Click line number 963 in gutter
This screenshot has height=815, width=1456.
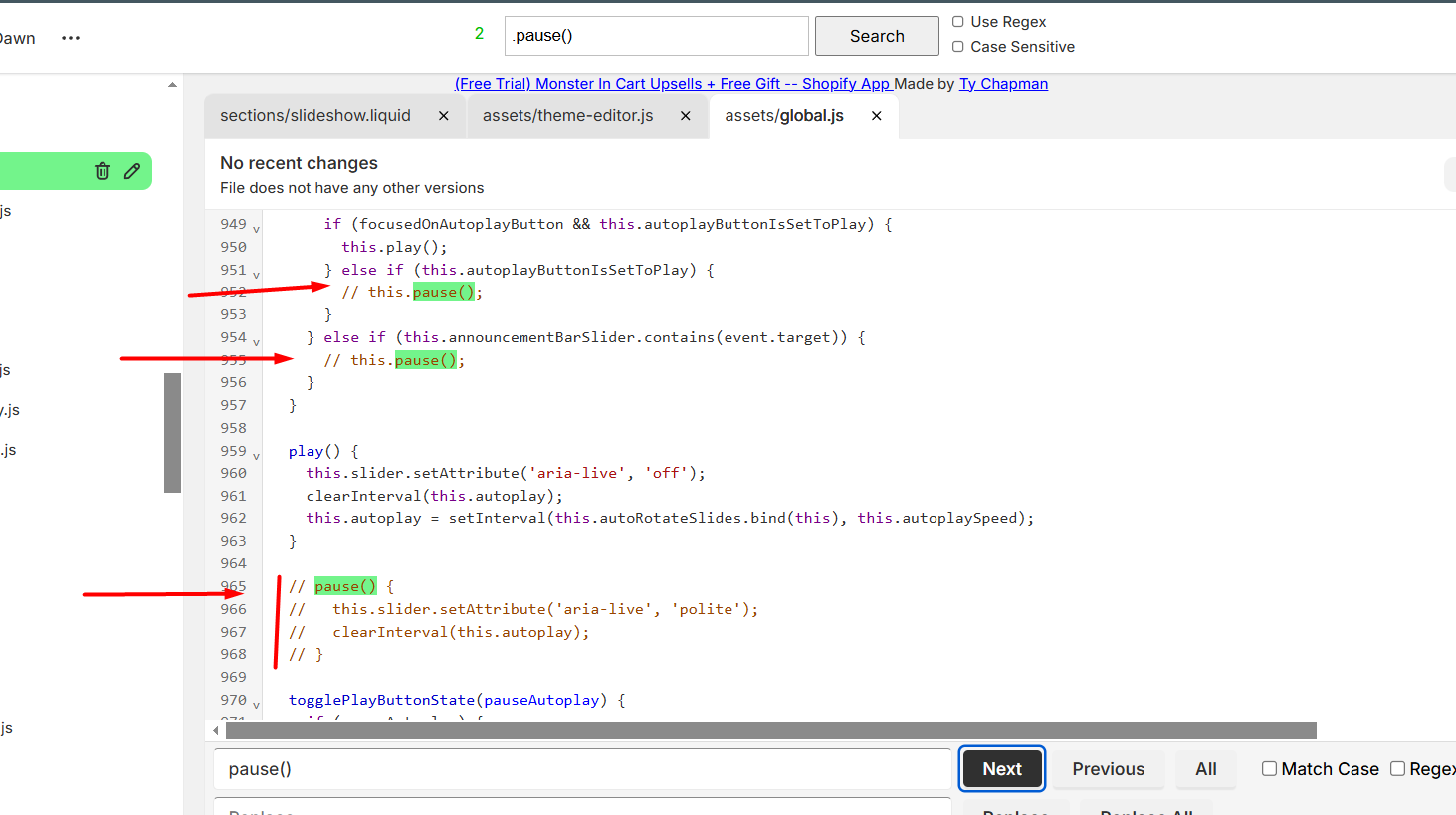pos(233,541)
